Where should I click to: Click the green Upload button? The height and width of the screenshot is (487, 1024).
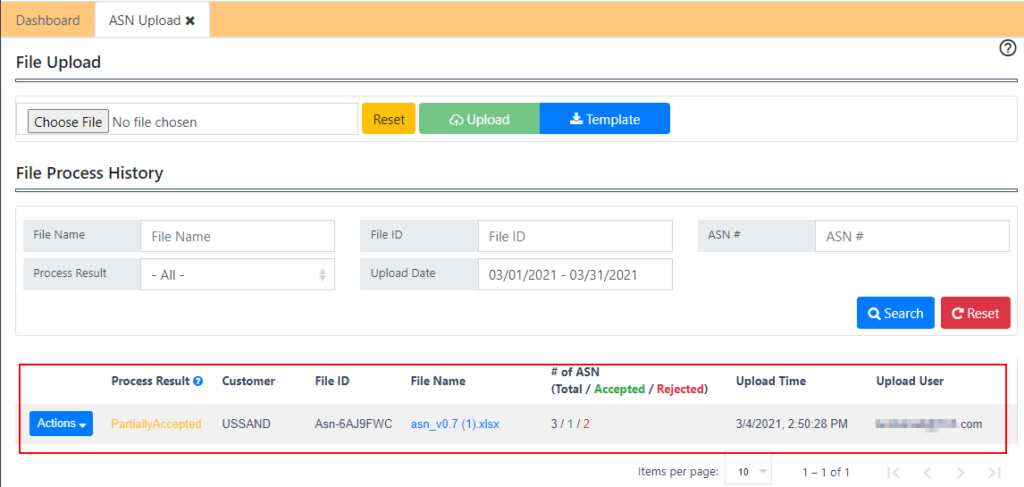(479, 119)
